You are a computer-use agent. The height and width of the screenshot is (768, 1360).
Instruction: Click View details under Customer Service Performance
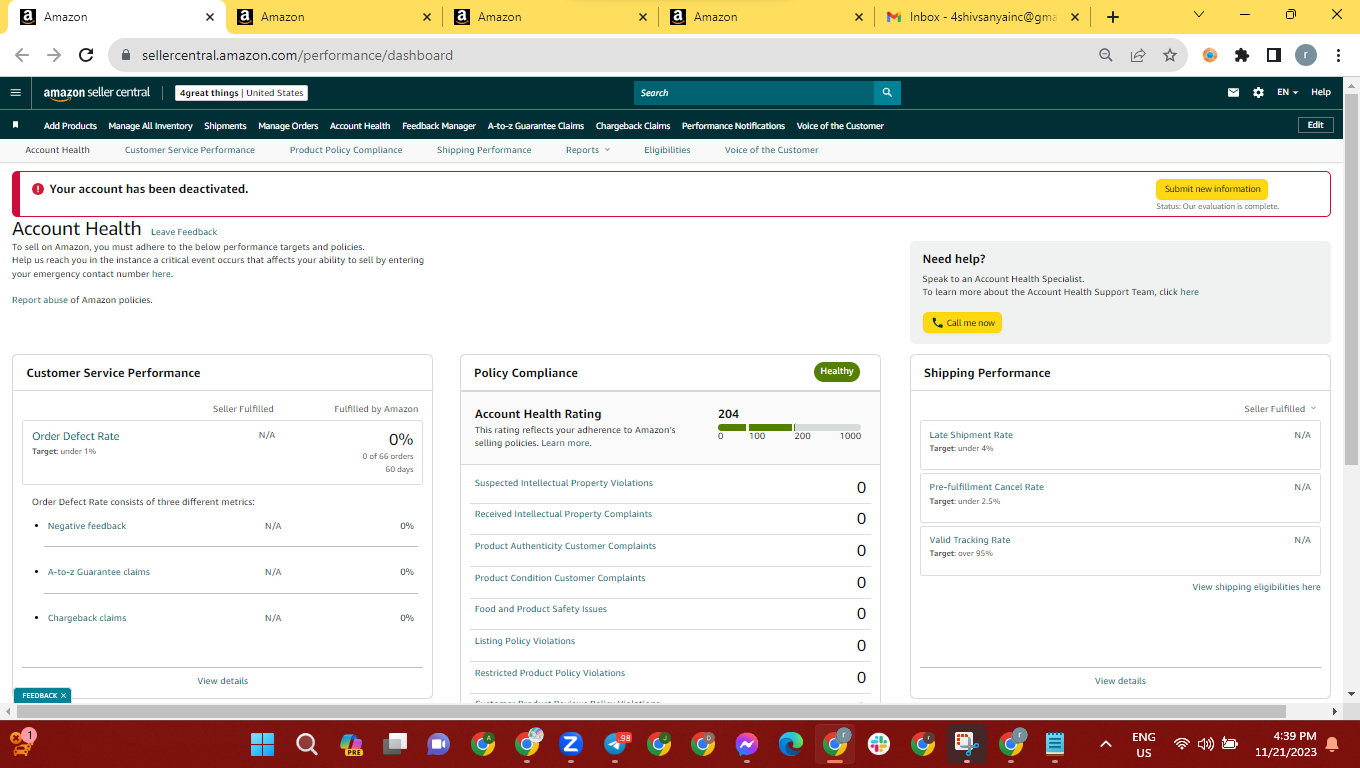click(x=222, y=681)
